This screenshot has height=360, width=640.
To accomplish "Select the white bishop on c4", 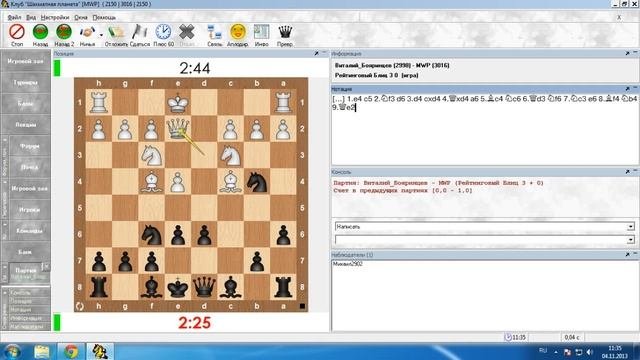I will point(231,182).
